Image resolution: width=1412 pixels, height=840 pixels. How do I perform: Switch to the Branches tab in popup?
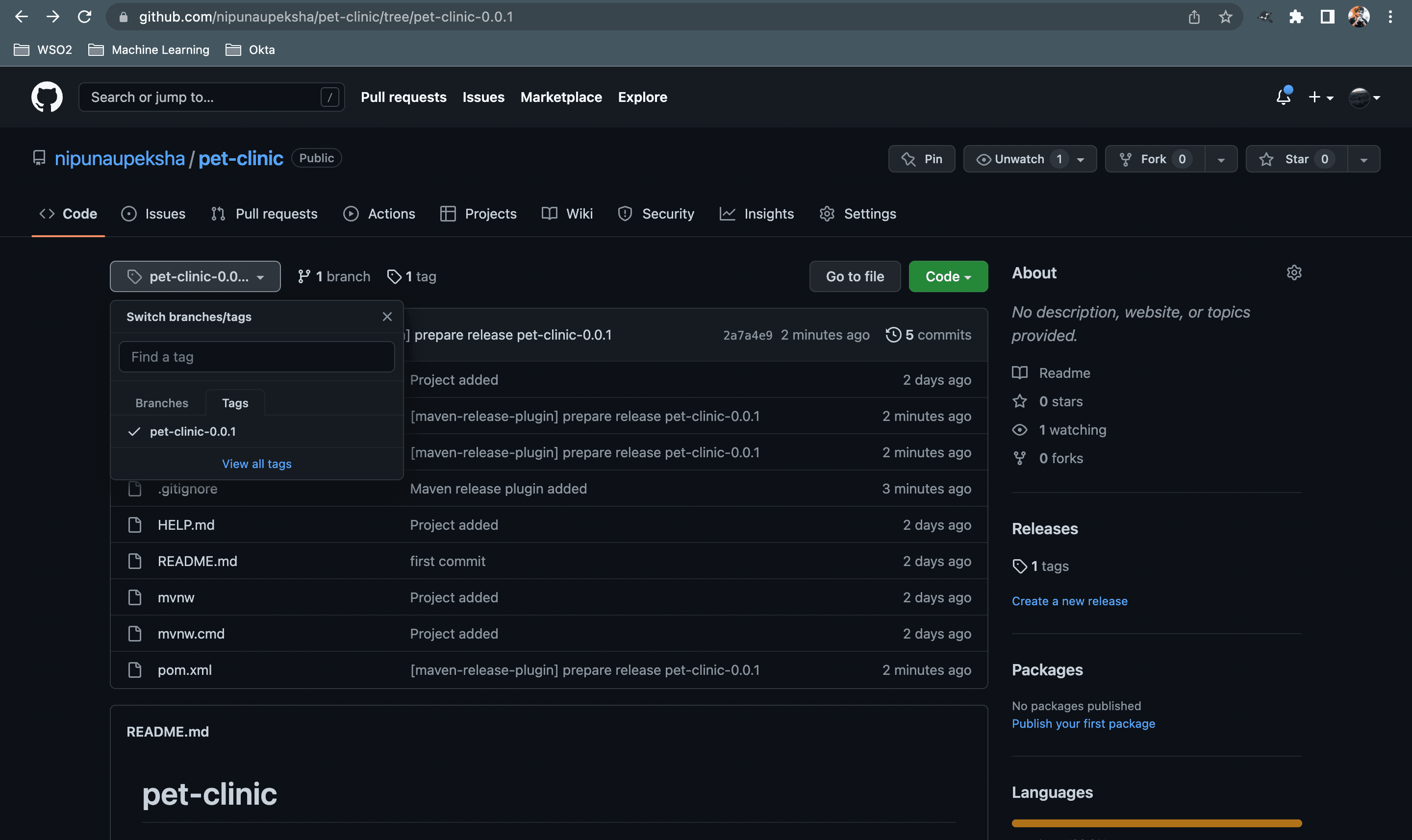point(161,402)
